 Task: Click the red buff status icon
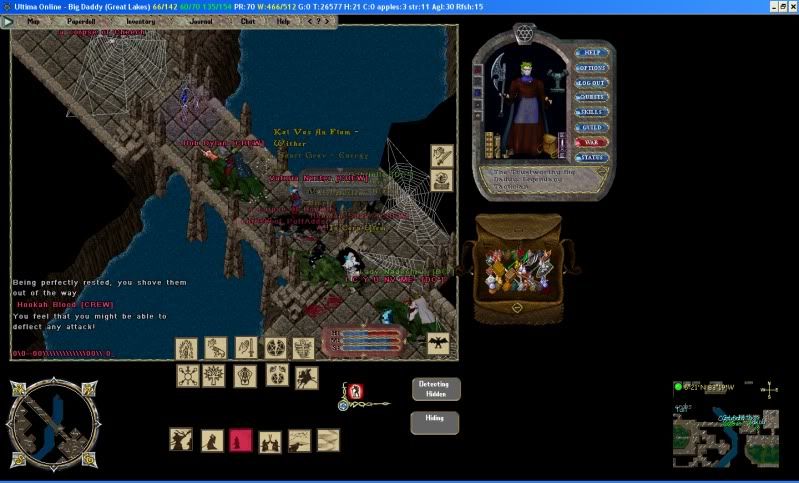pyautogui.click(x=356, y=391)
